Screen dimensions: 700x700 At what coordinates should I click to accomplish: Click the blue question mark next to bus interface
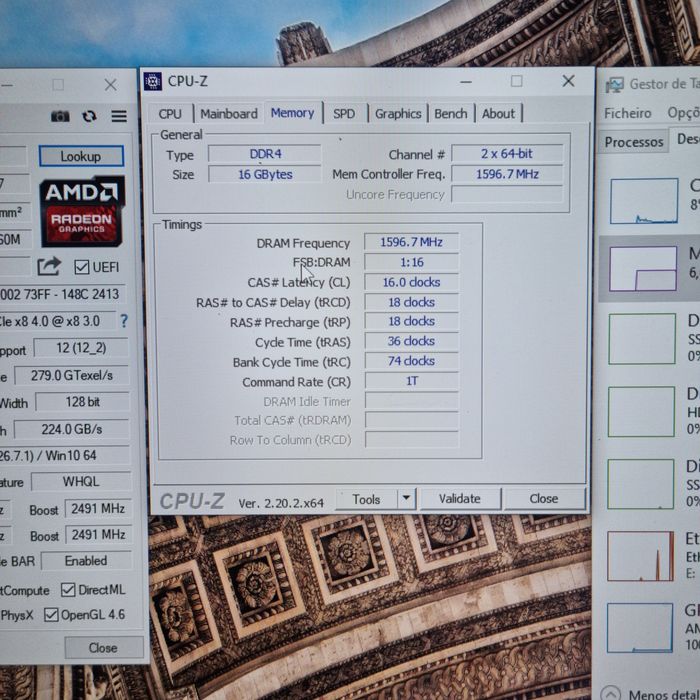124,321
